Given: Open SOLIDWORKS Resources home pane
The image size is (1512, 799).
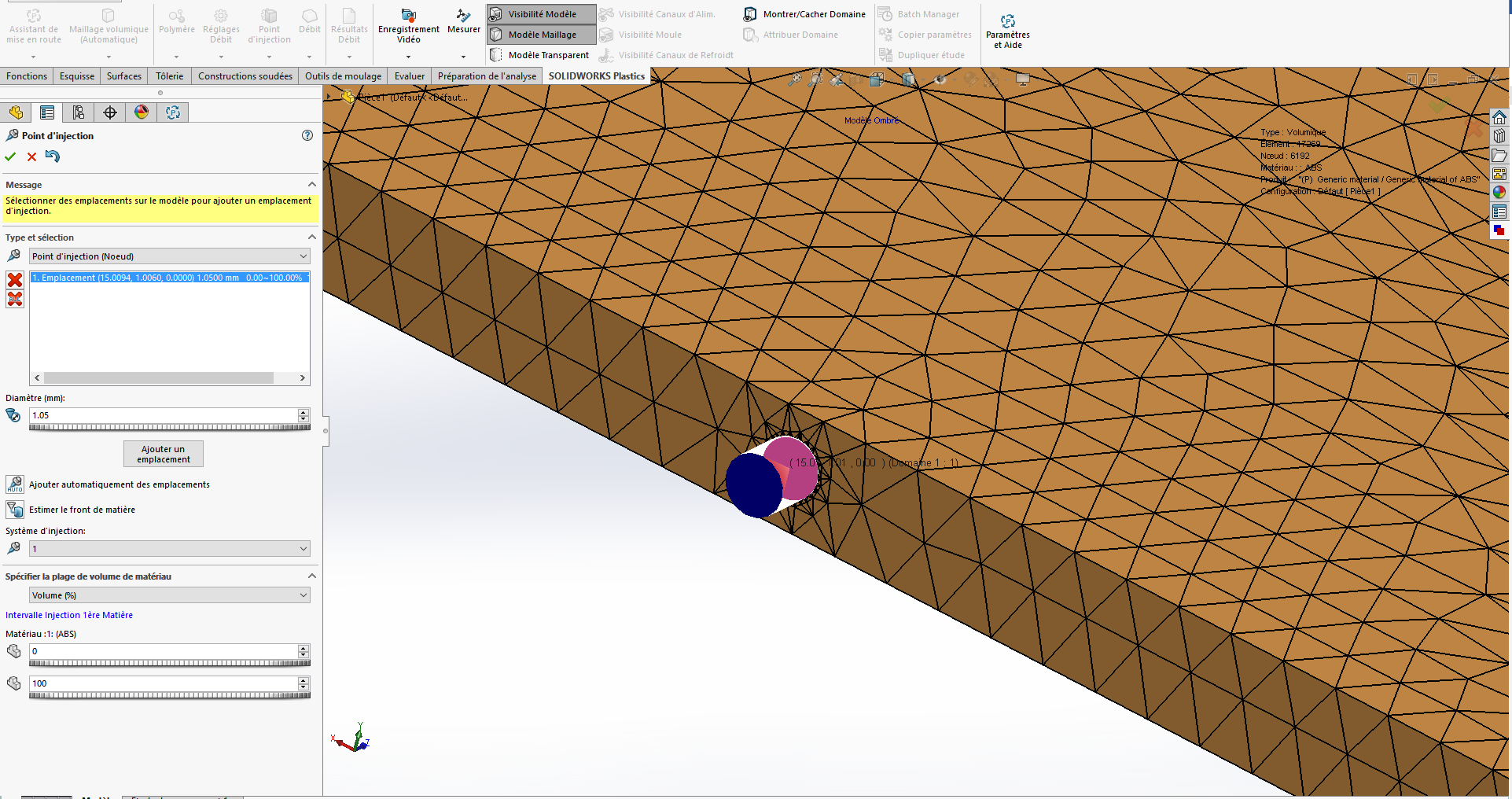Looking at the screenshot, I should 1499,117.
